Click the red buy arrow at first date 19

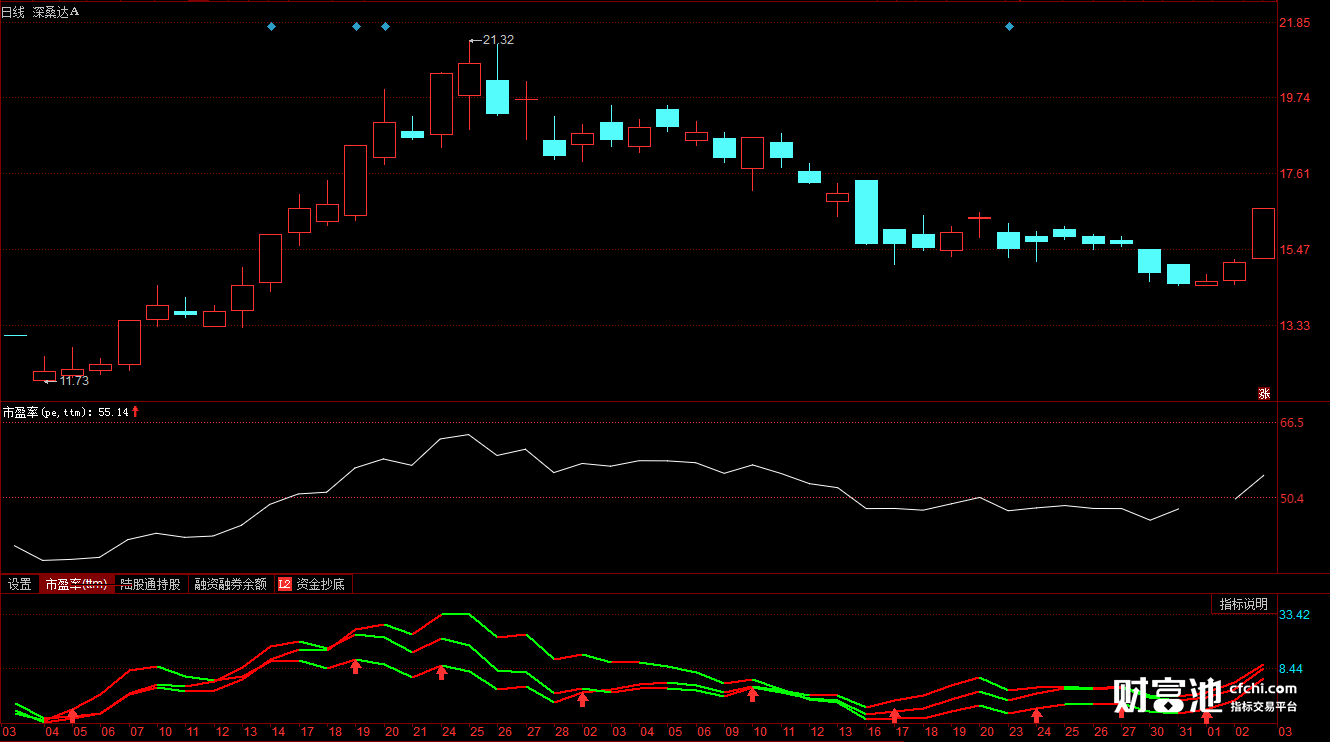coord(355,666)
